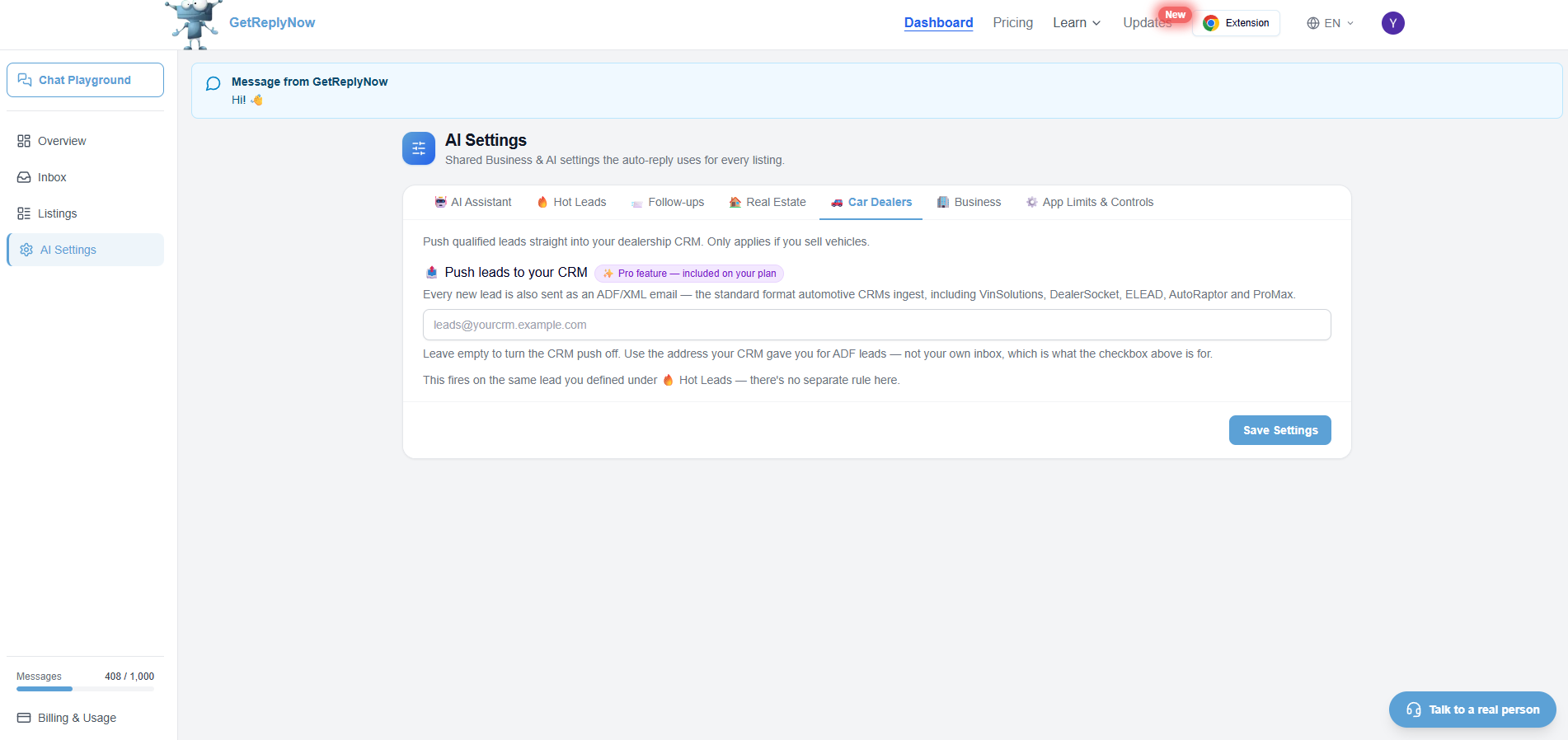Click Talk to a real person button
The width and height of the screenshot is (1568, 740).
point(1472,710)
